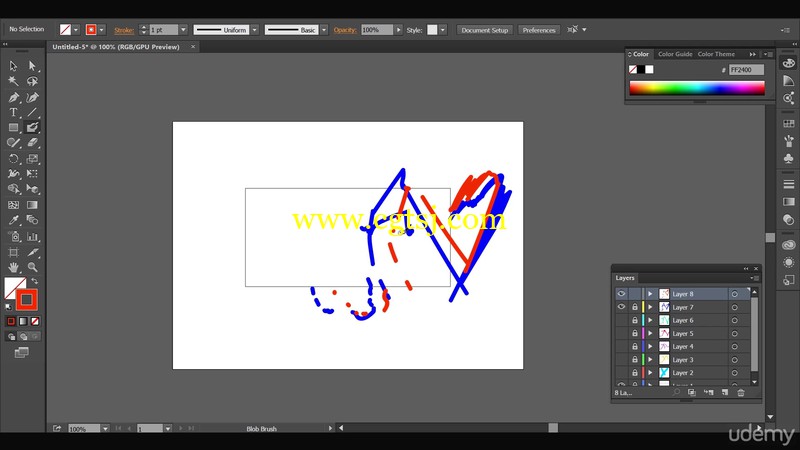Viewport: 800px width, 450px height.
Task: Switch to the Color Theme tab
Action: click(x=716, y=54)
